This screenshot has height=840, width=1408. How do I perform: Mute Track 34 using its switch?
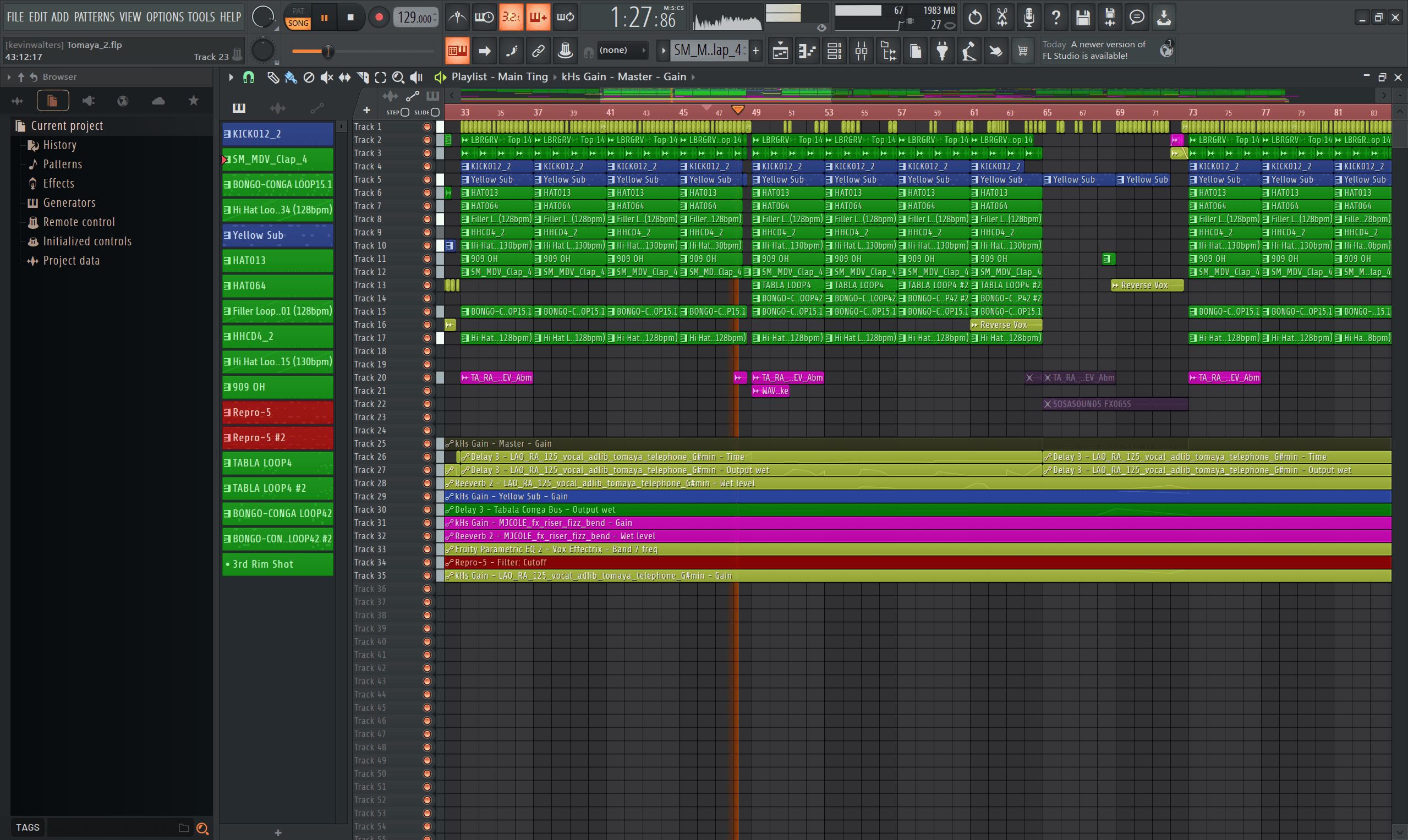pyautogui.click(x=427, y=562)
